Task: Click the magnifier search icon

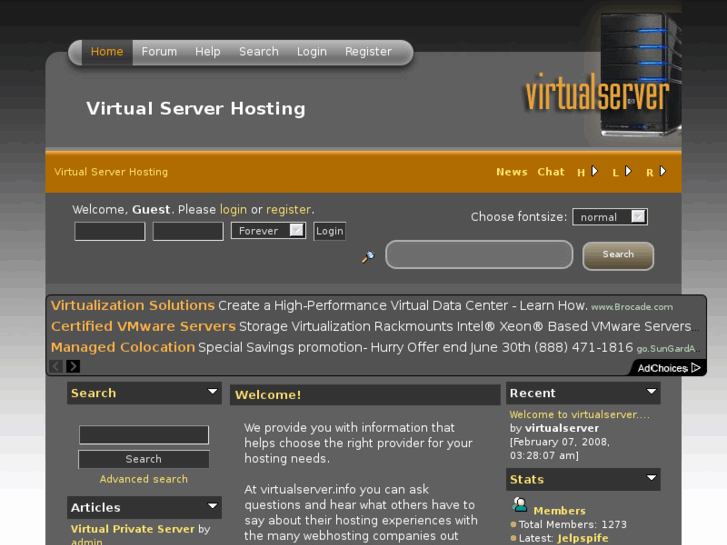Action: tap(368, 257)
